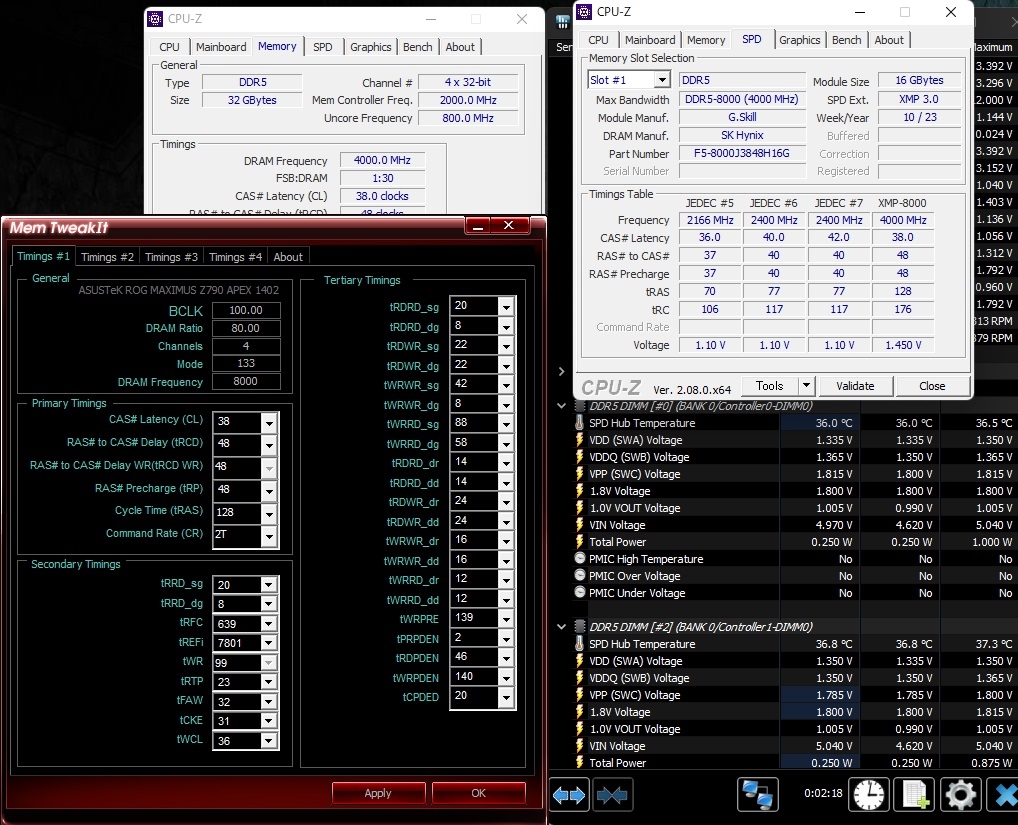Click the Validate button in CPU-Z
The height and width of the screenshot is (825, 1018).
coord(855,386)
